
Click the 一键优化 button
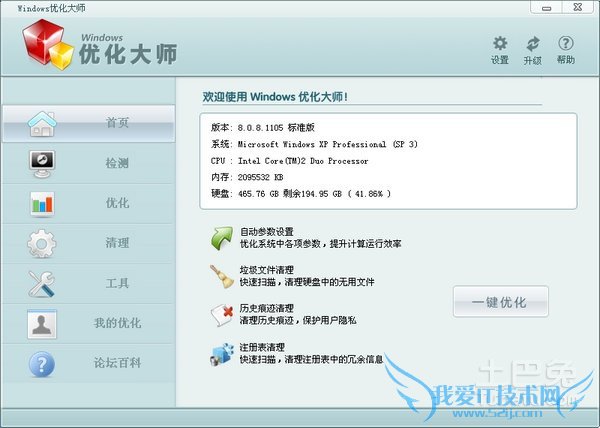501,301
